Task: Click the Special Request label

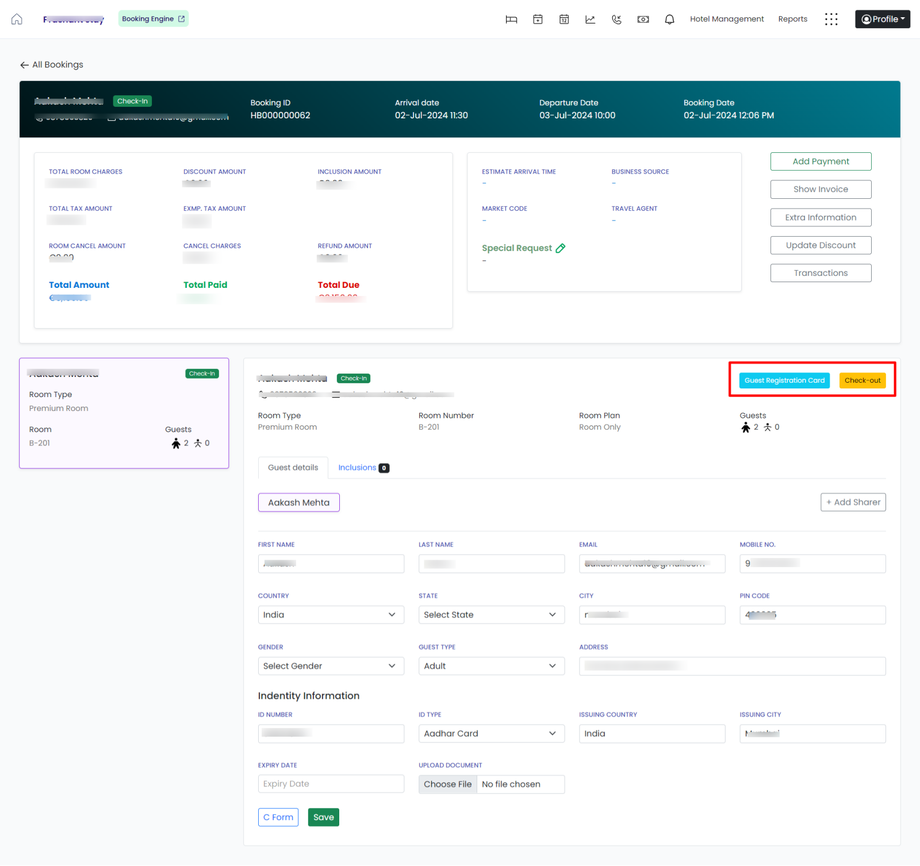Action: tap(516, 248)
